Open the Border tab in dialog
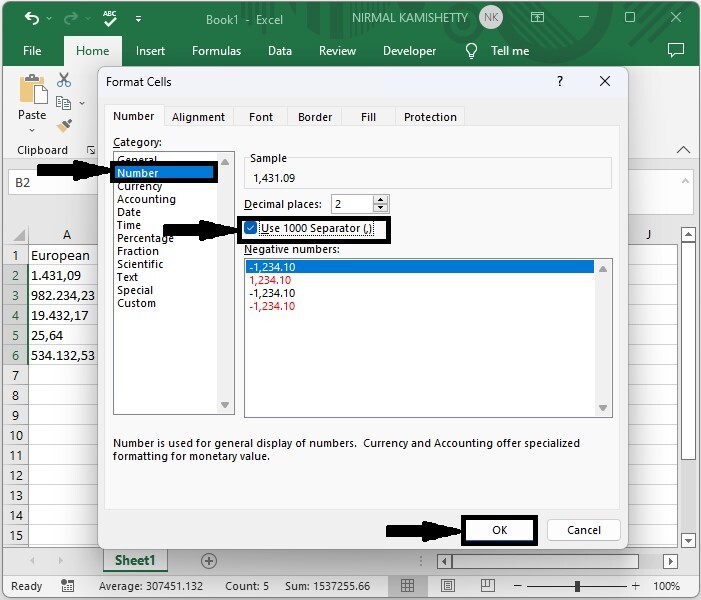 (x=315, y=117)
